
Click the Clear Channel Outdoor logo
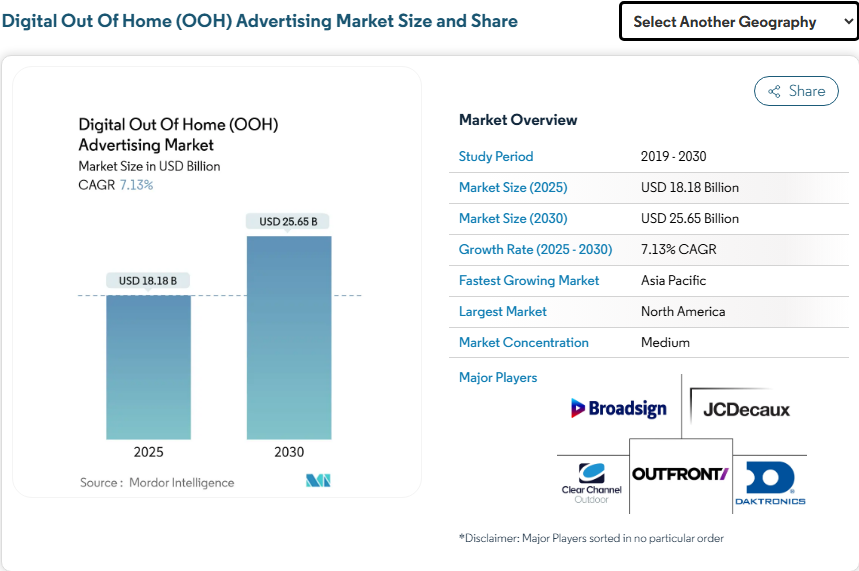pos(591,482)
